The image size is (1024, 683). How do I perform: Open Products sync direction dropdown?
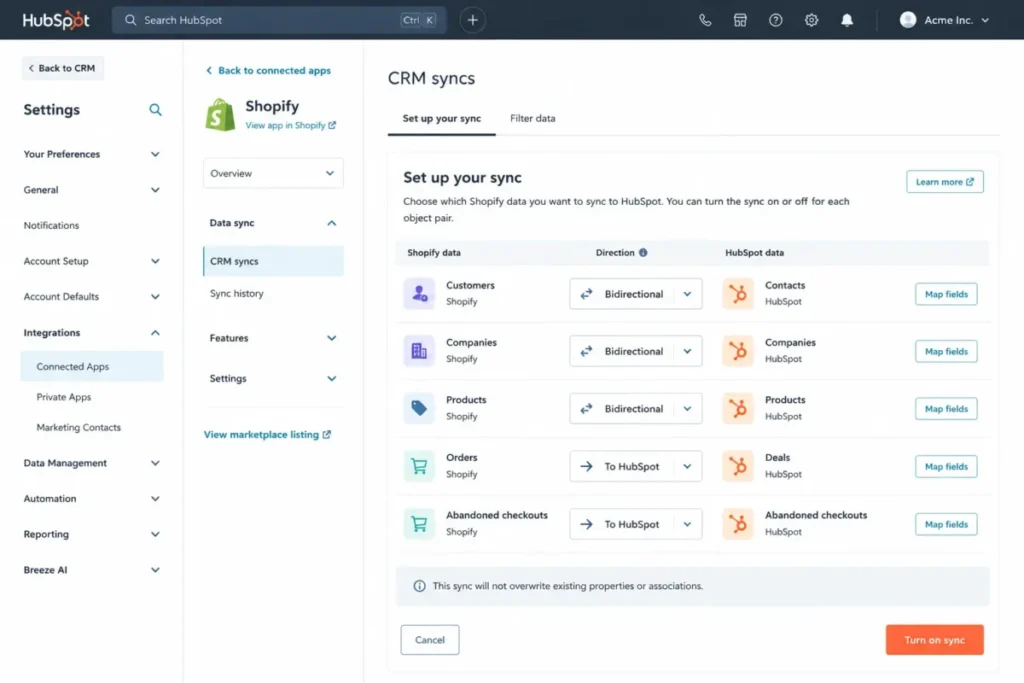pyautogui.click(x=636, y=409)
